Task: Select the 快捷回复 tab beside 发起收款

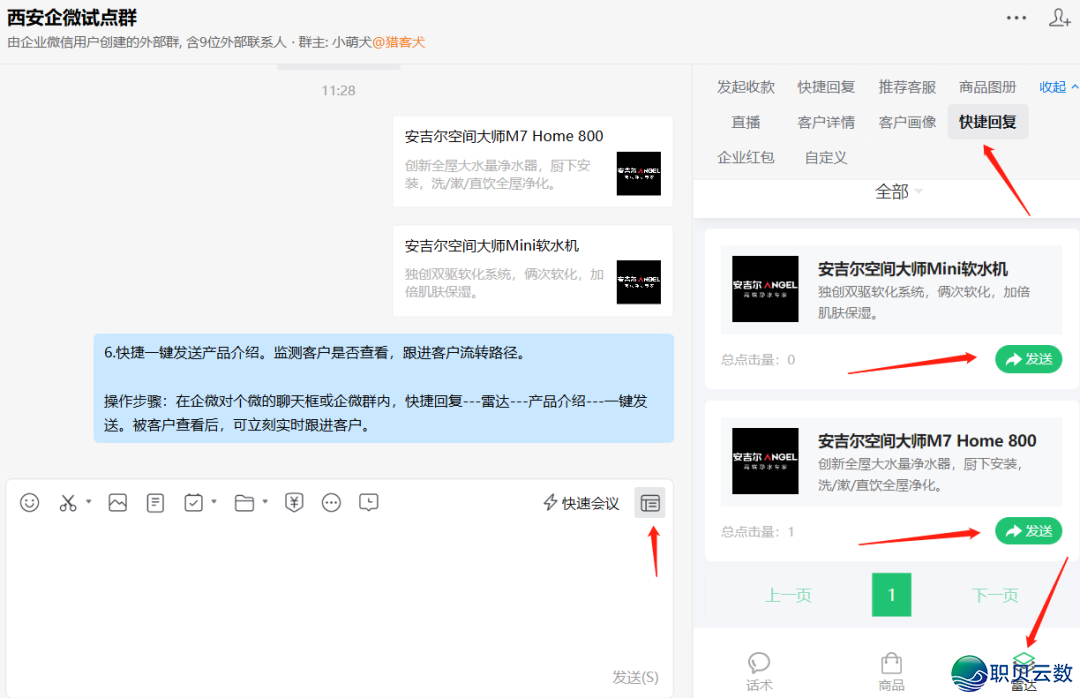Action: [827, 87]
